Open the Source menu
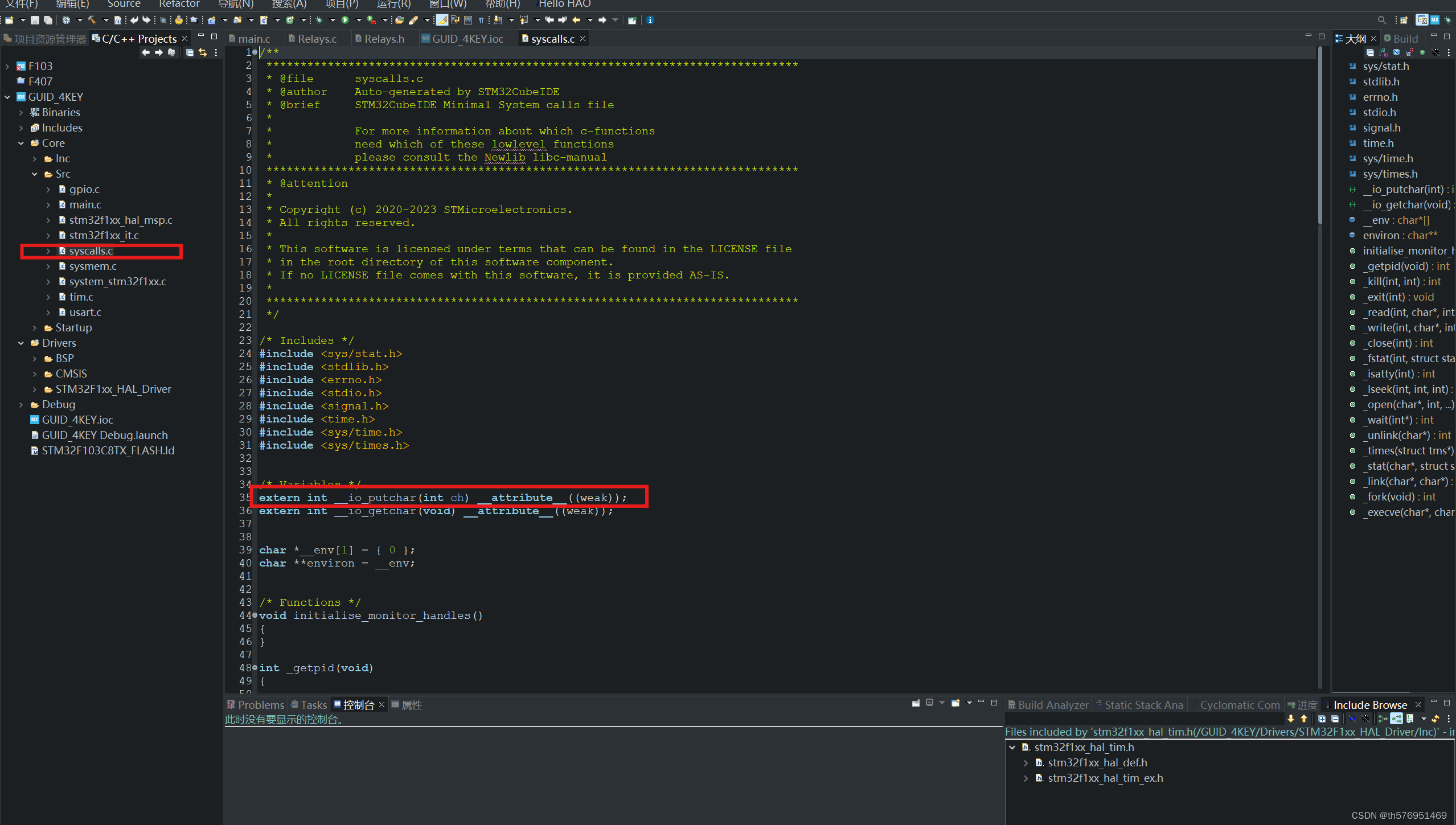The width and height of the screenshot is (1456, 825). tap(124, 4)
